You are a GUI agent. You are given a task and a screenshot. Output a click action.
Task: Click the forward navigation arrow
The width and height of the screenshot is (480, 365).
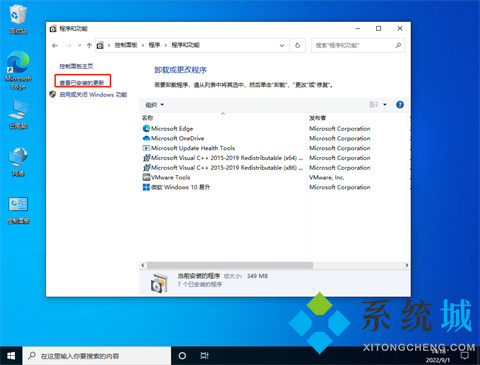coord(69,45)
